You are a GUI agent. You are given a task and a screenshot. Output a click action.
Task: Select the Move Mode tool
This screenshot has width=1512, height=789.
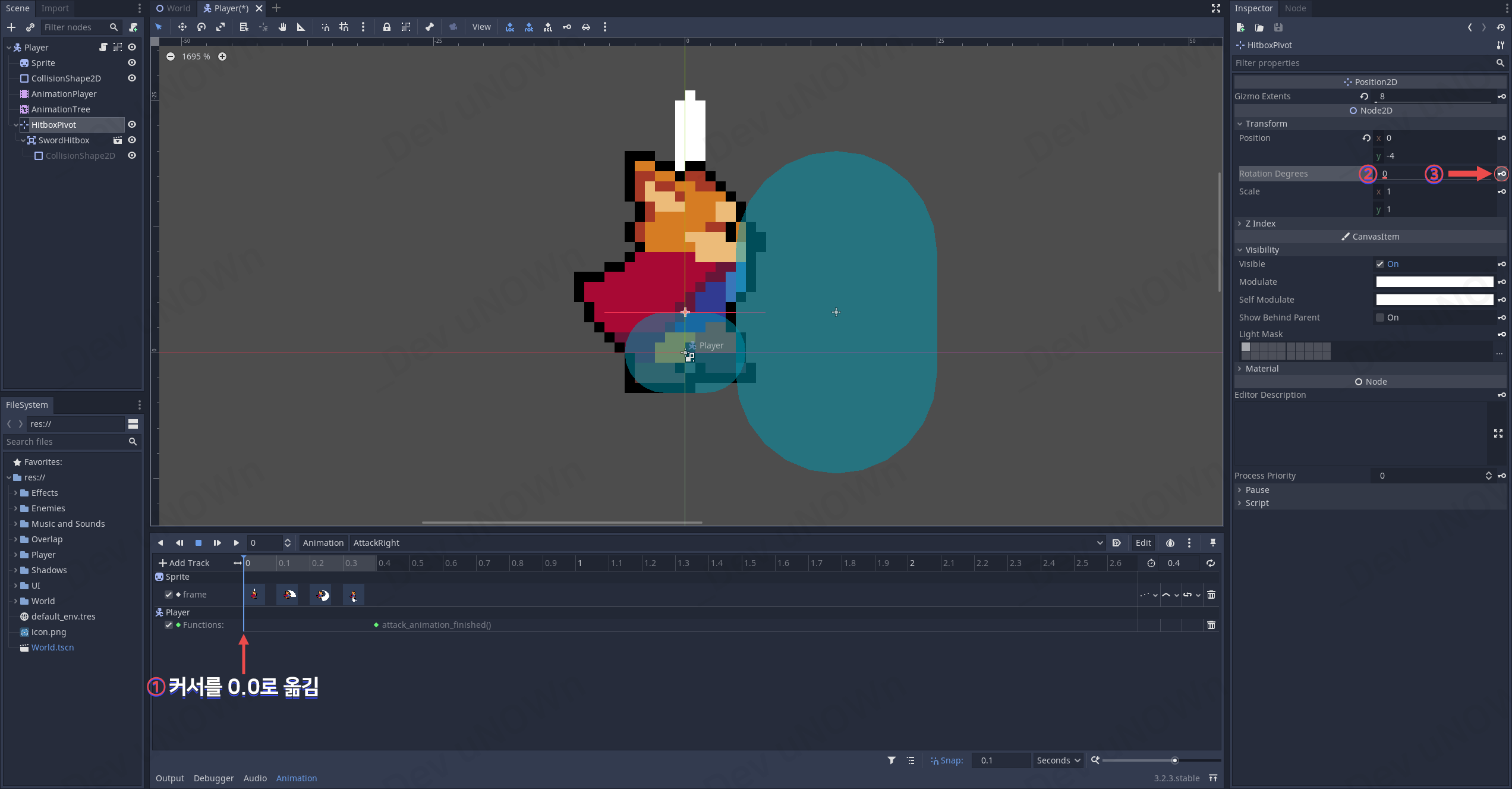click(x=182, y=27)
